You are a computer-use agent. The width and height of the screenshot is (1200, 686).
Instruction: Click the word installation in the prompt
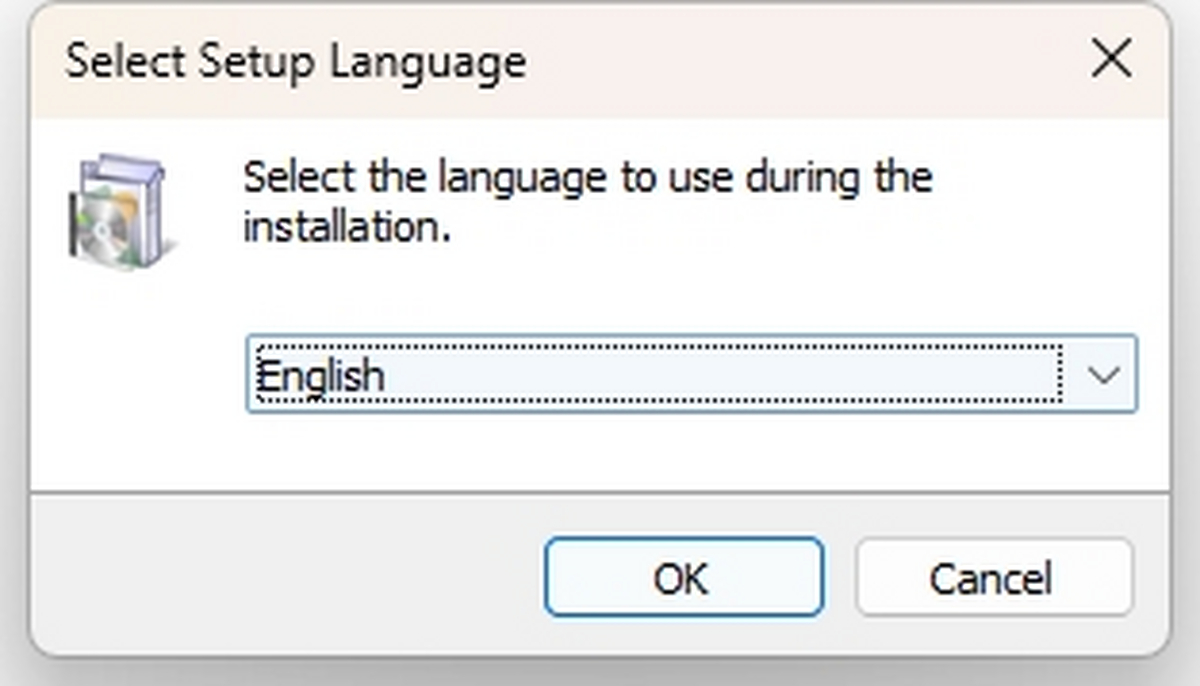(342, 227)
